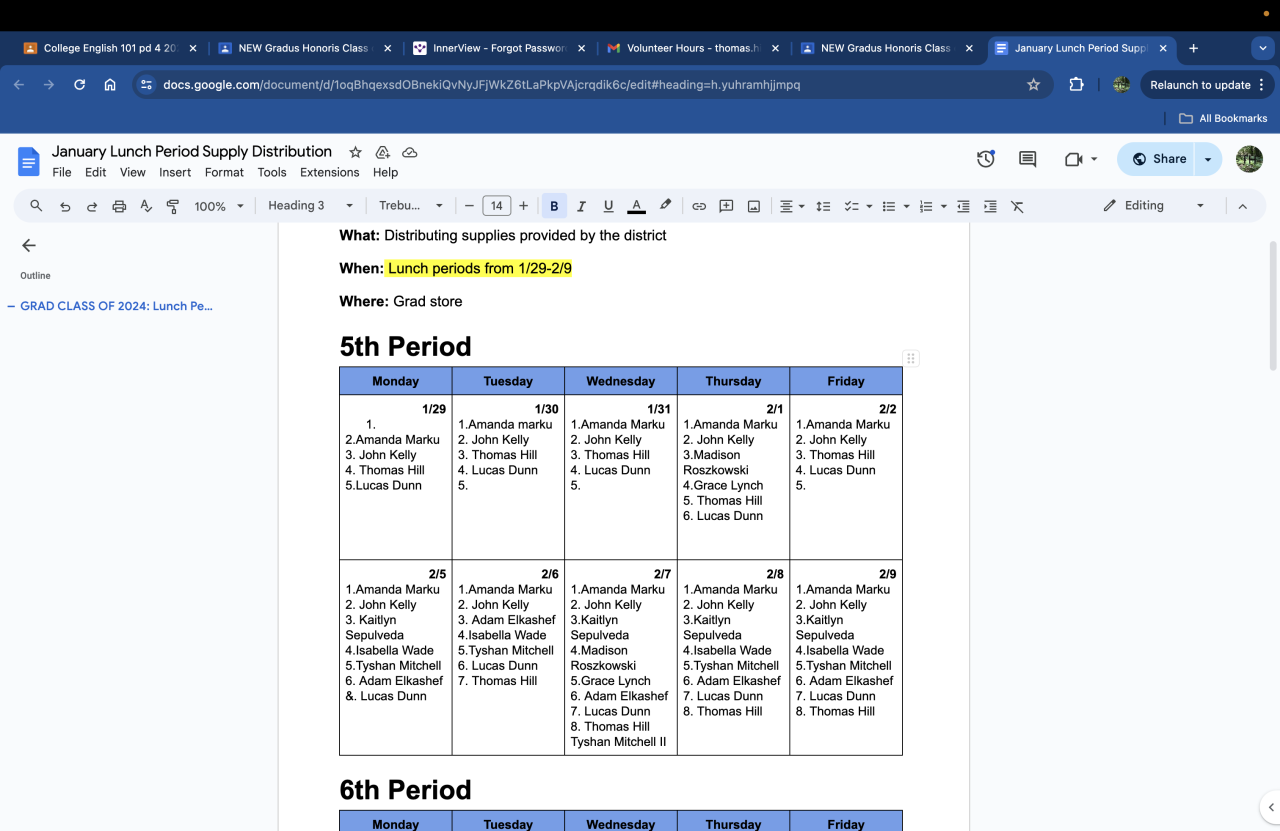The image size is (1280, 831).
Task: Open the Insert menu
Action: pos(175,172)
